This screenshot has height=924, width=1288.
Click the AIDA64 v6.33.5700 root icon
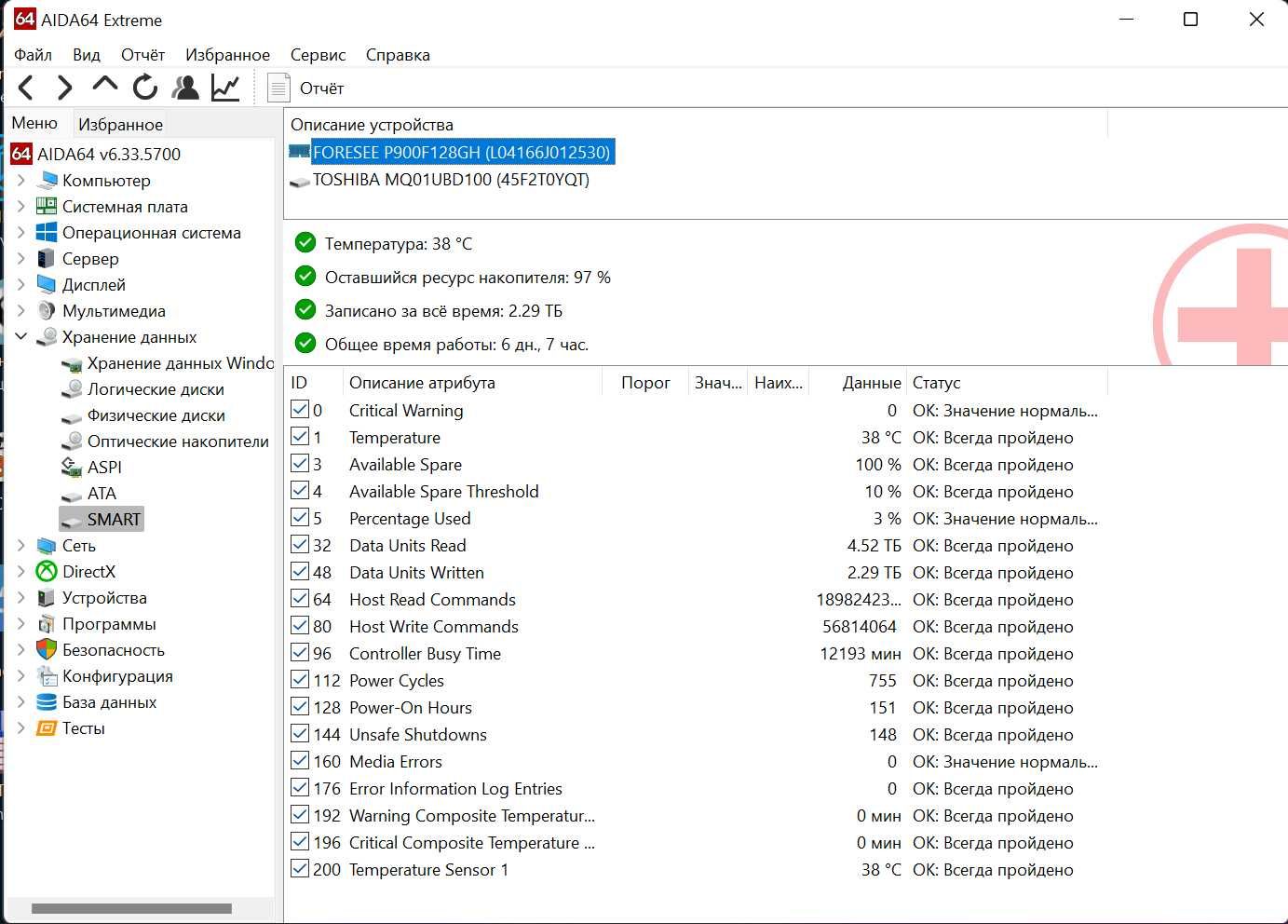click(x=21, y=154)
